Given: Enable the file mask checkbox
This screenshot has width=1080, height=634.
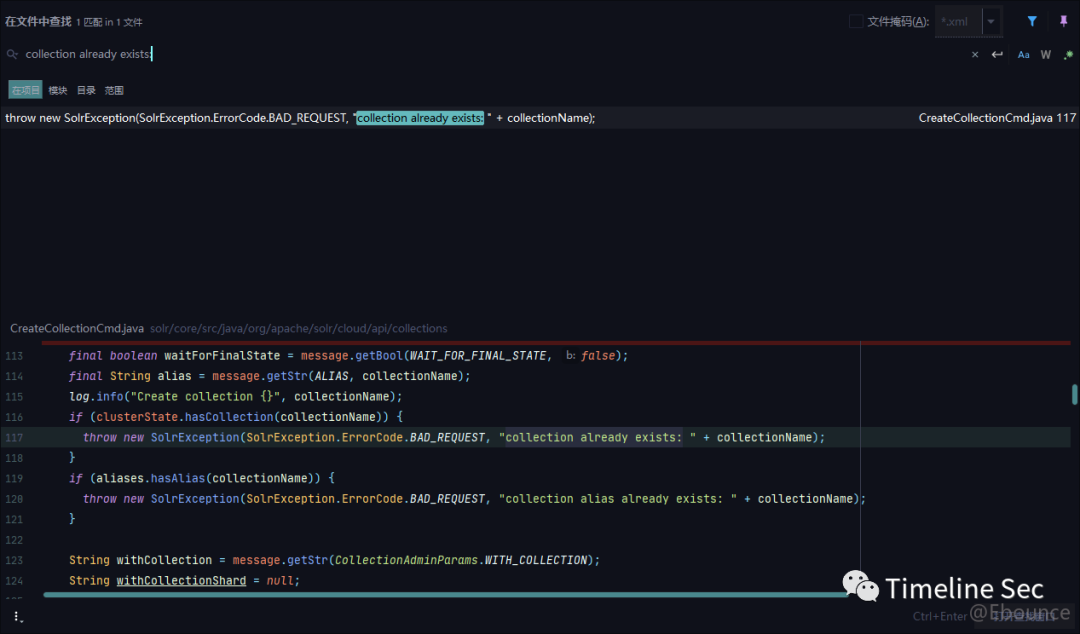Looking at the screenshot, I should point(855,21).
